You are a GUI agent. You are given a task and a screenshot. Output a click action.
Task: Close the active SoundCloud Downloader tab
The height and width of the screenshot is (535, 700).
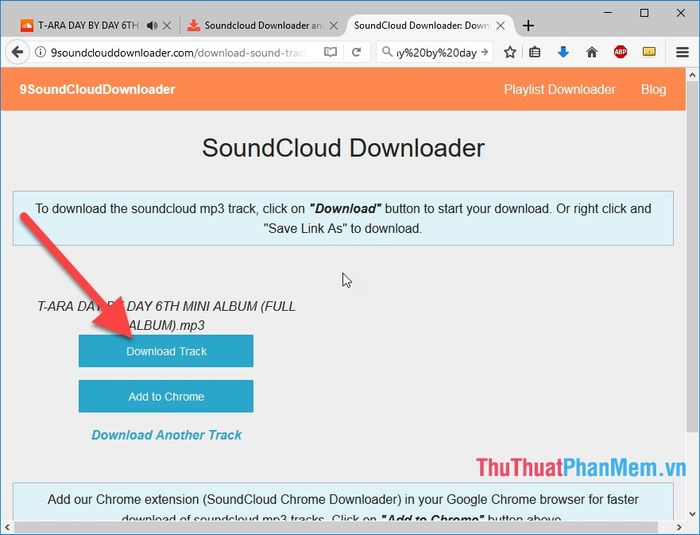point(500,25)
